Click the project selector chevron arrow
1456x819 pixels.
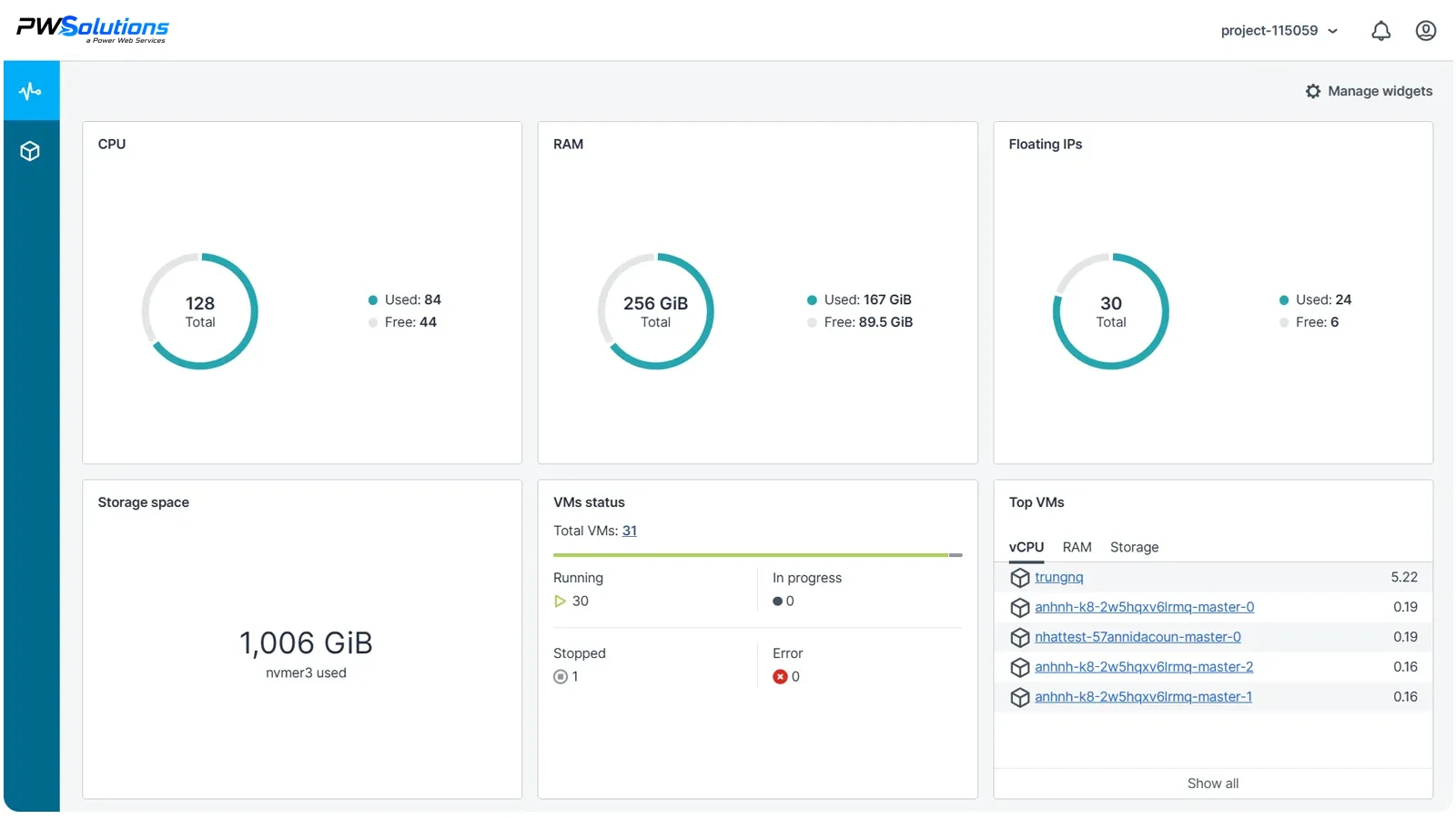tap(1333, 31)
